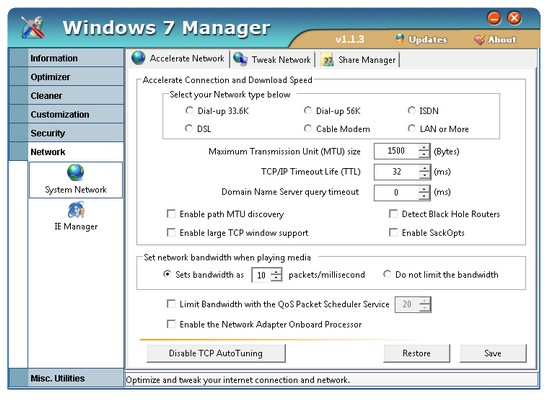Enable the Network Adapter Onboard Processor
550x404 pixels.
[x=171, y=324]
